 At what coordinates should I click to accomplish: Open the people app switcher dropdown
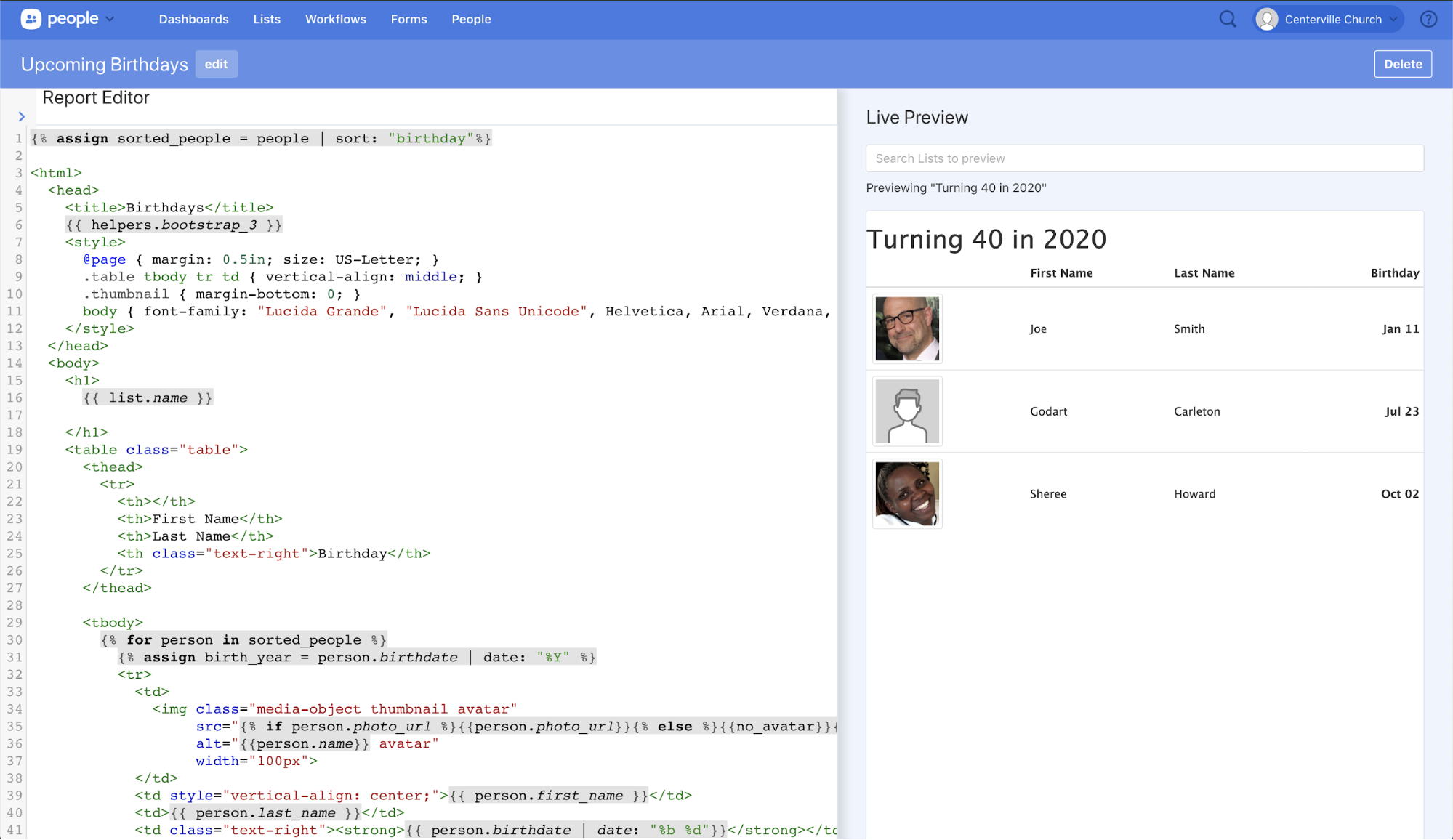pos(110,19)
